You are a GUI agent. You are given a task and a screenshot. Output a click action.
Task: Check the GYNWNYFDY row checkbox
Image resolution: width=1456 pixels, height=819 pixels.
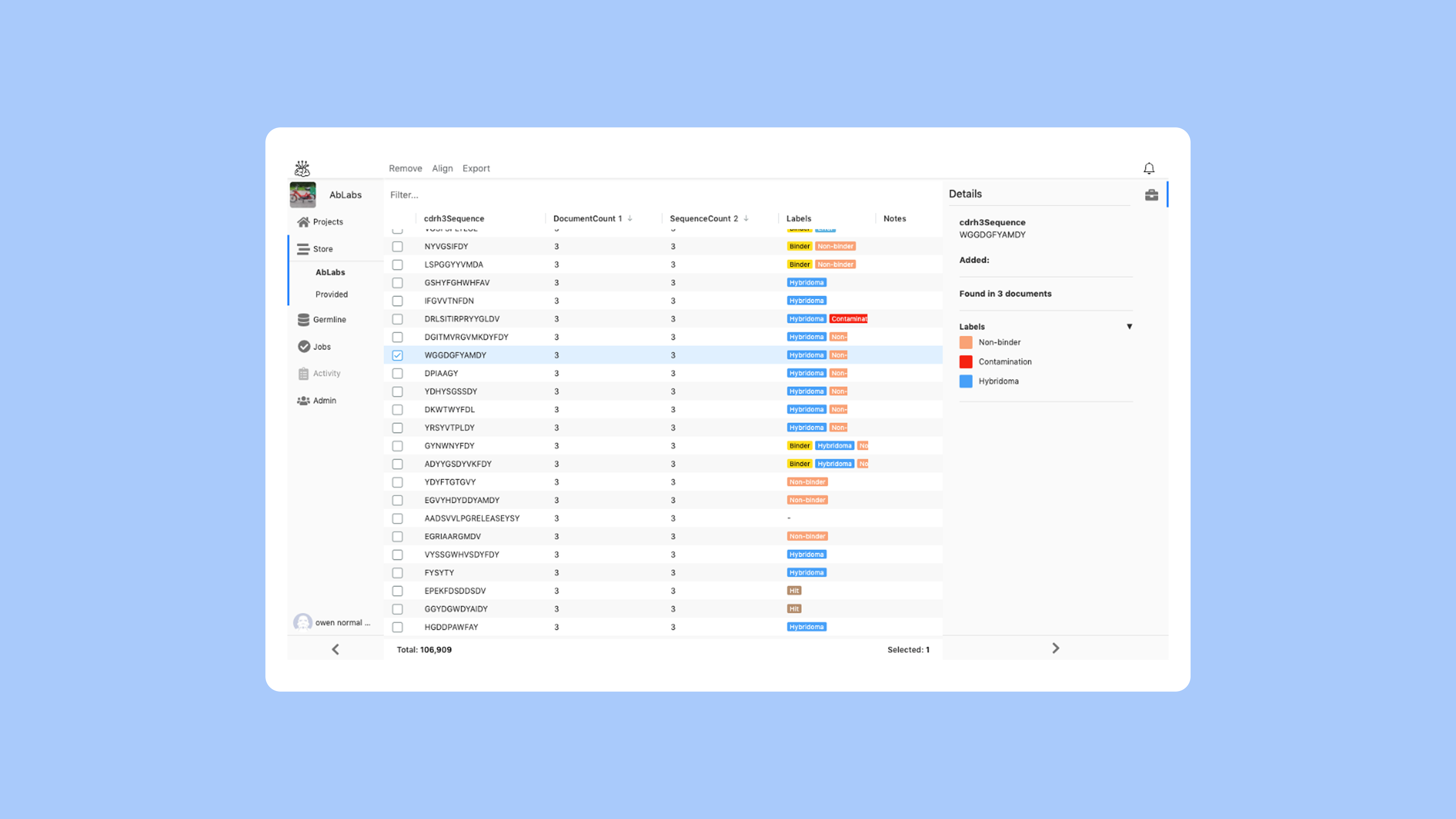tap(397, 446)
